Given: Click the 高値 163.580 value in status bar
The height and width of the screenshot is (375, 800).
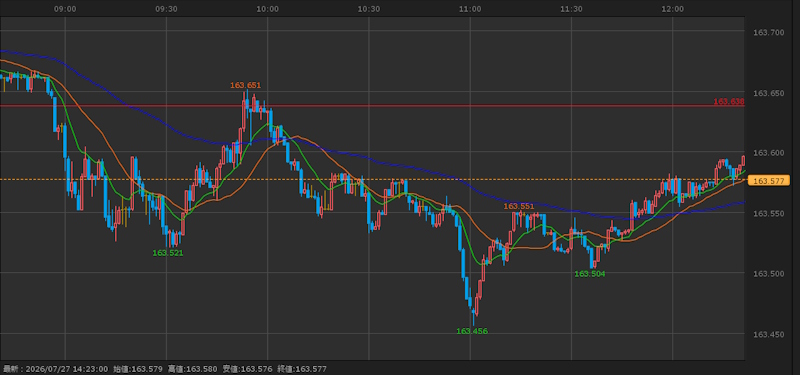Looking at the screenshot, I should tap(192, 369).
